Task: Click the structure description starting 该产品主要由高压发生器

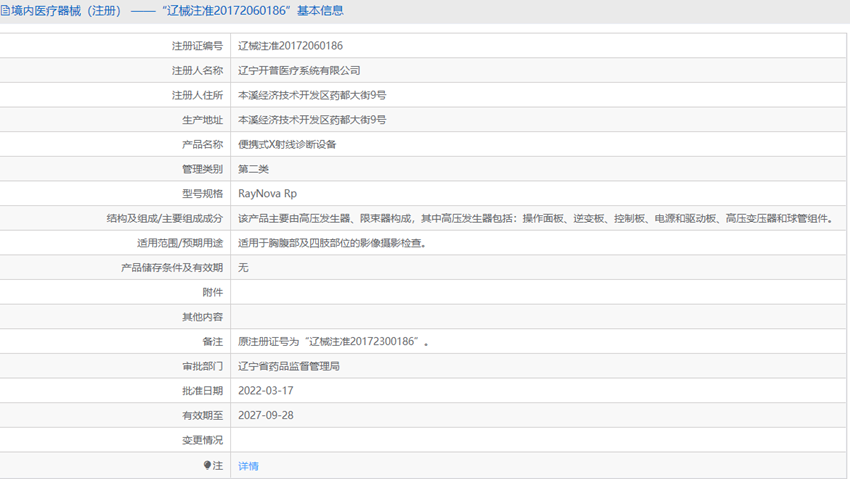Action: (536, 218)
